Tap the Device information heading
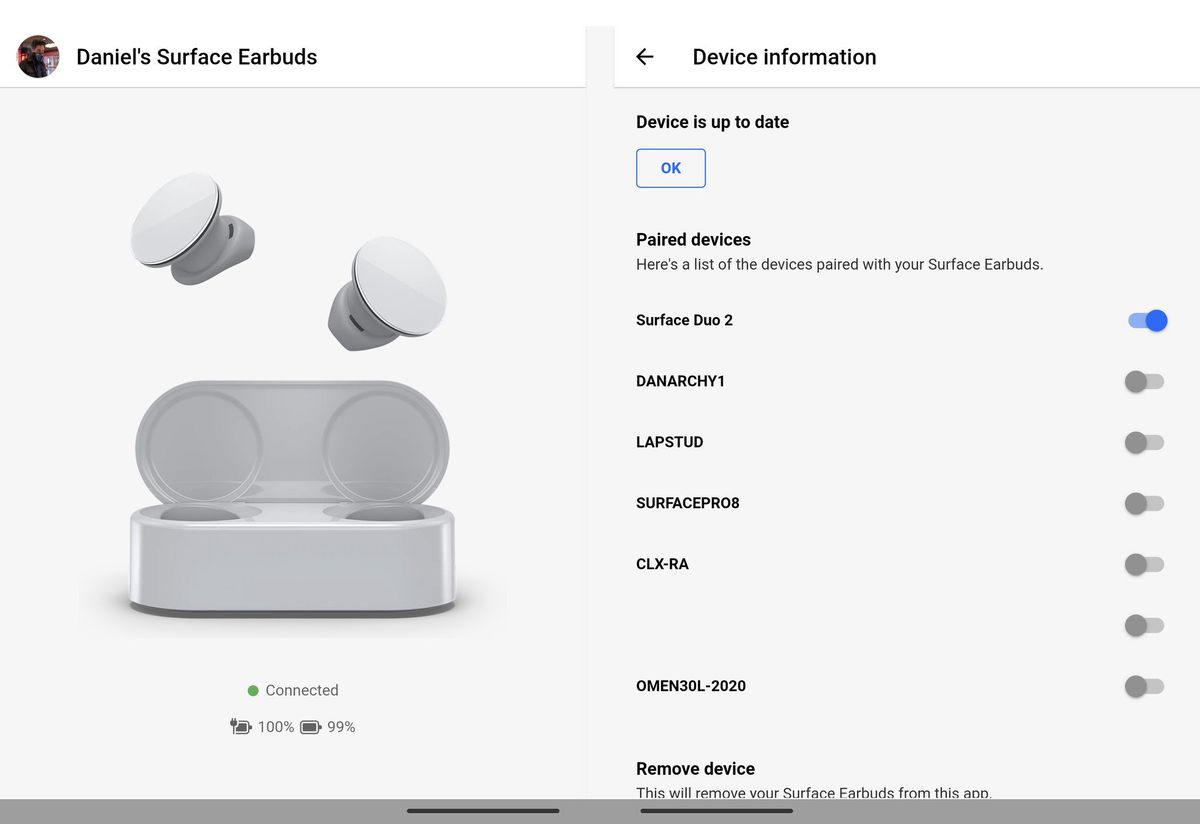This screenshot has height=824, width=1200. pos(784,57)
